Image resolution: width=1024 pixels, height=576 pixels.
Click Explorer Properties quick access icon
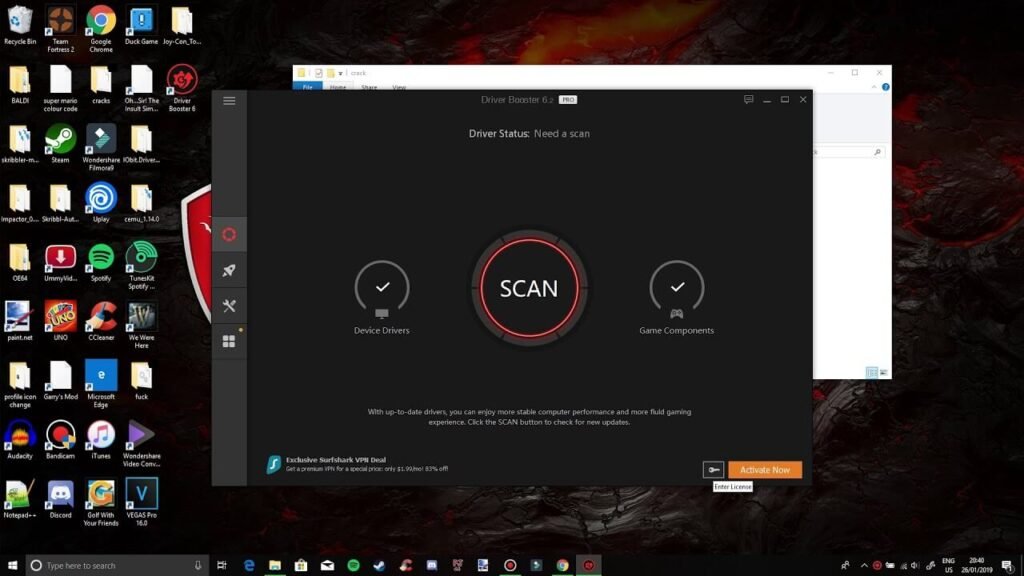319,73
